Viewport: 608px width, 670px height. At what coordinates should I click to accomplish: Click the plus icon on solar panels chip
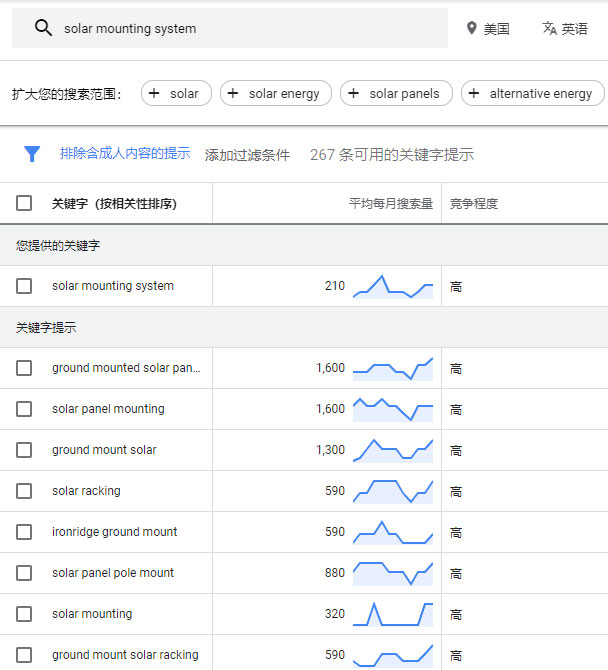(x=353, y=93)
